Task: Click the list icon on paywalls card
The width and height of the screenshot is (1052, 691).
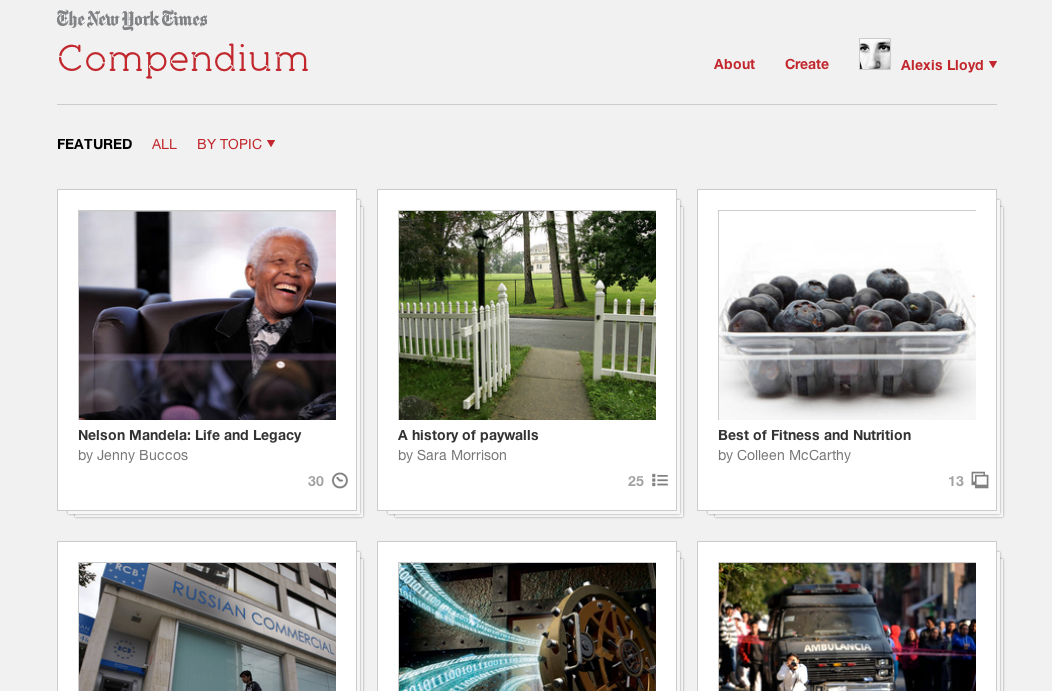Action: pos(660,480)
